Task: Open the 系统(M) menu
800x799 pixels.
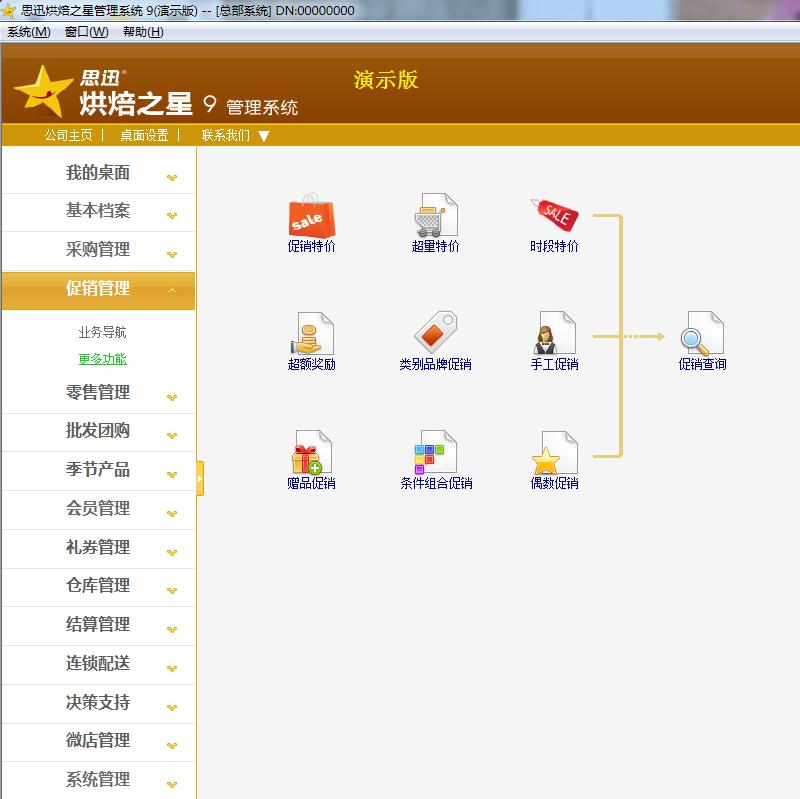Action: tap(29, 32)
